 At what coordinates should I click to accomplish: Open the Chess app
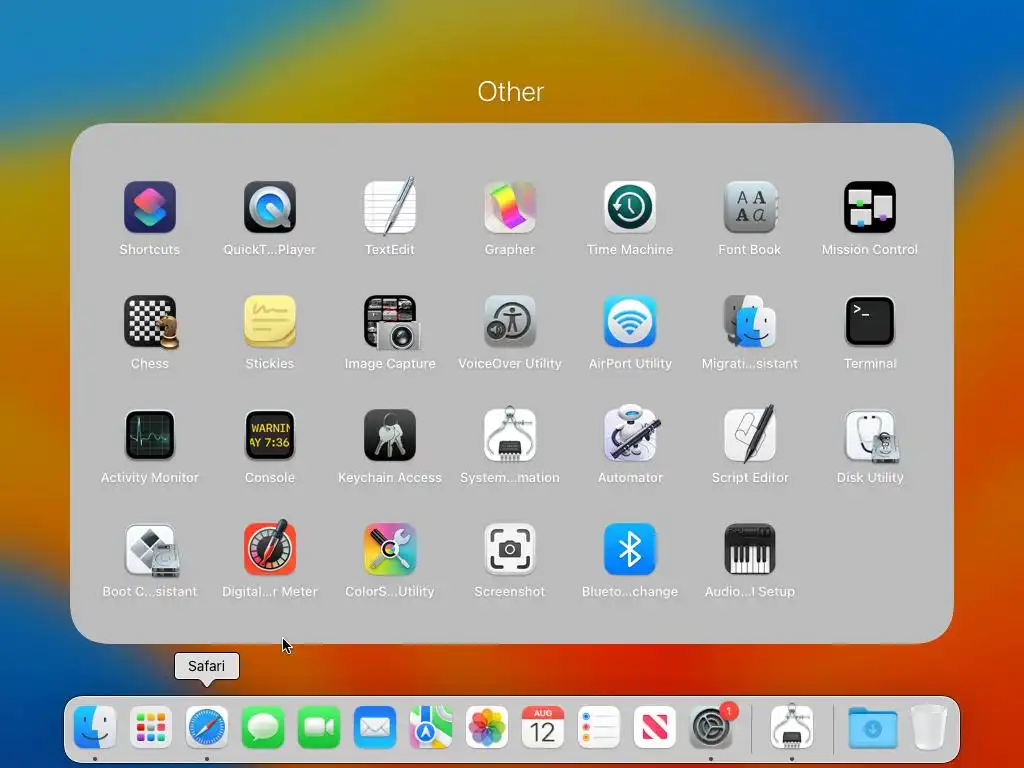tap(150, 321)
